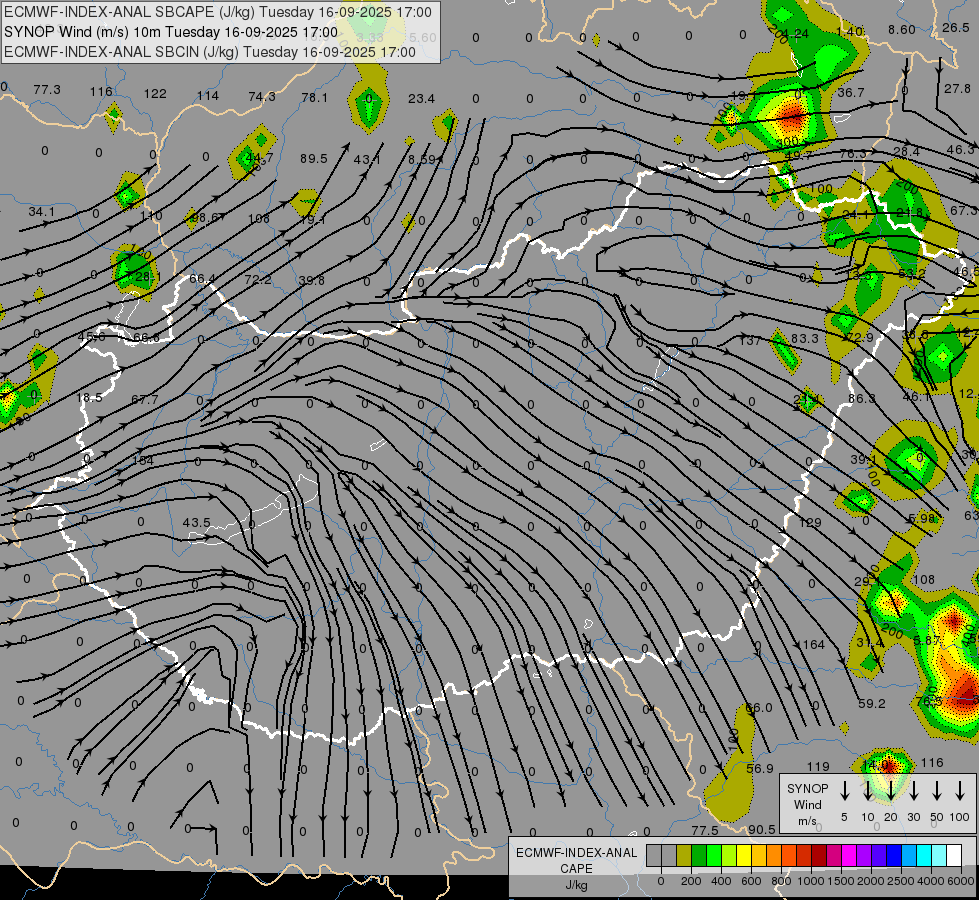
Task: Click the 1000 tick label in CAPE legend
Action: tap(810, 881)
